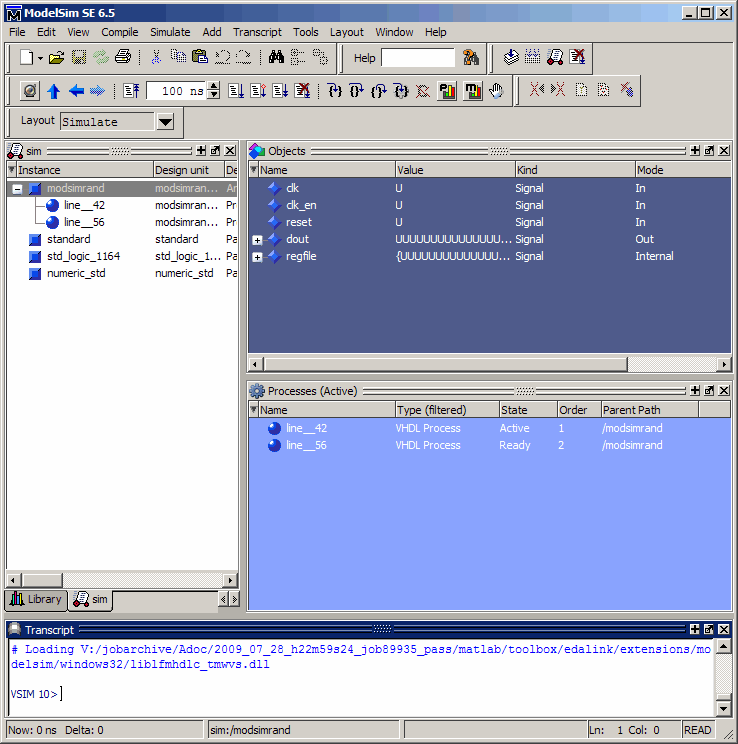Sort Processes by Order column header
The image size is (738, 744).
click(x=579, y=410)
